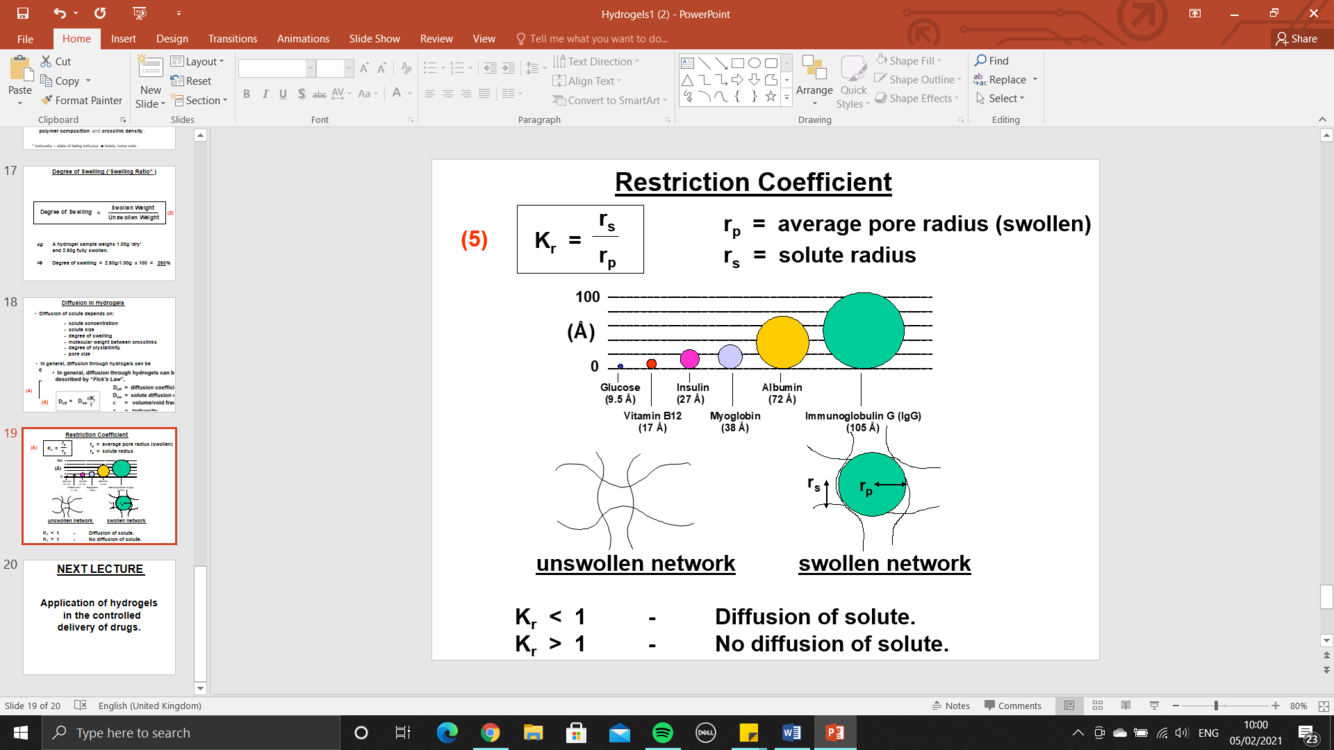Select slide 20 NEXT LECTURE thumbnail
This screenshot has height=750, width=1334.
(99, 617)
